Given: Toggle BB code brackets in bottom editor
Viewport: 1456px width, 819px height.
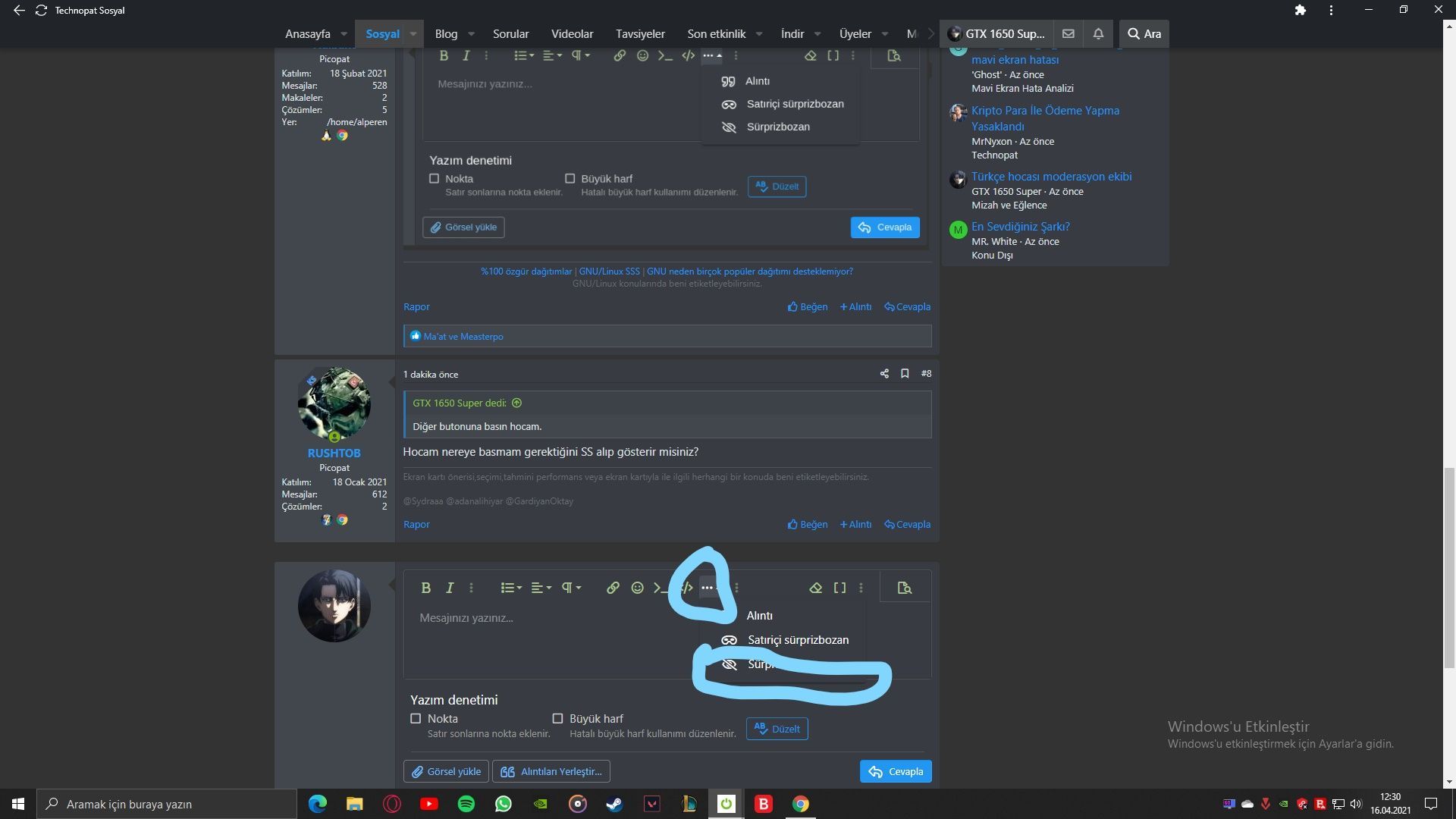Looking at the screenshot, I should [839, 588].
